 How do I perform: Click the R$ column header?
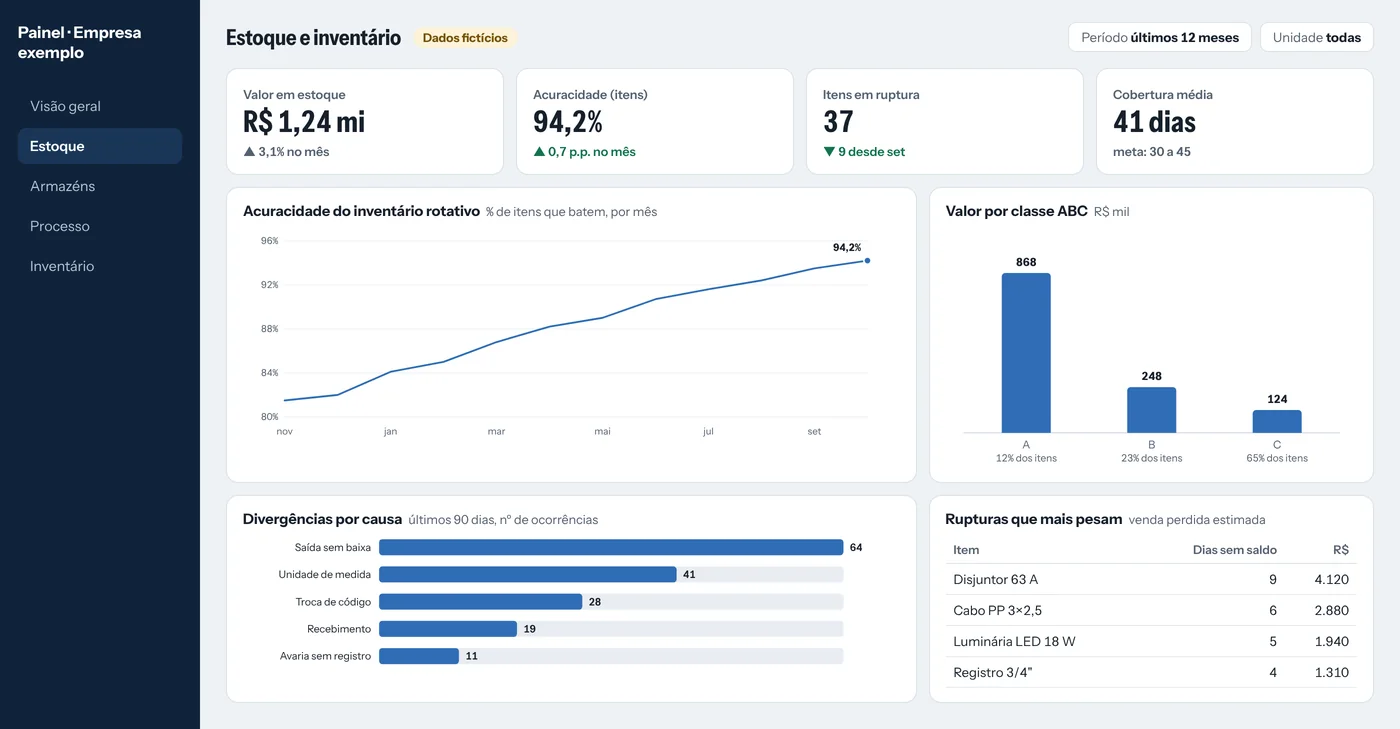coord(1341,550)
